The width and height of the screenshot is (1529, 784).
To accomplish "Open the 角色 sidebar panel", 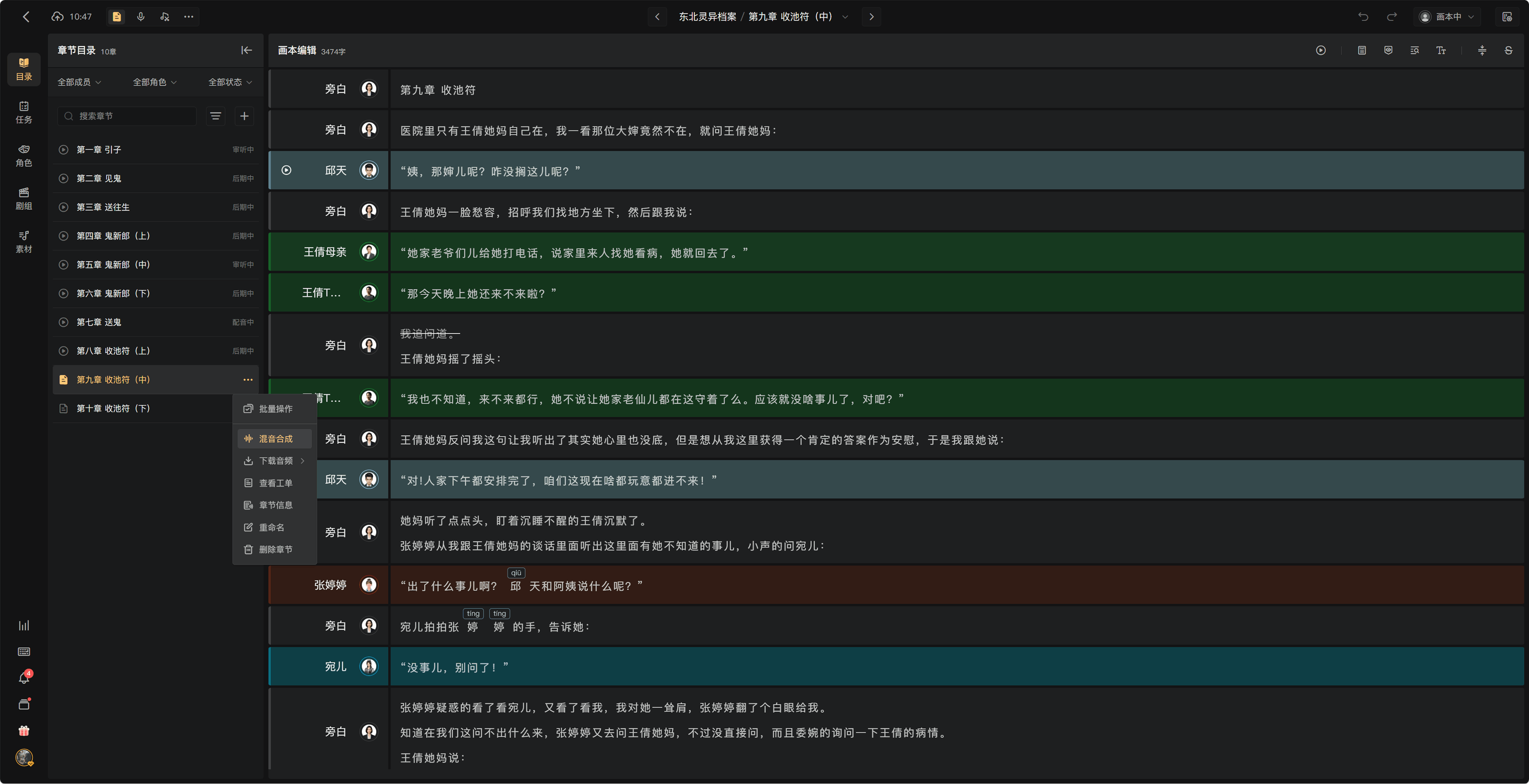I will tap(24, 156).
